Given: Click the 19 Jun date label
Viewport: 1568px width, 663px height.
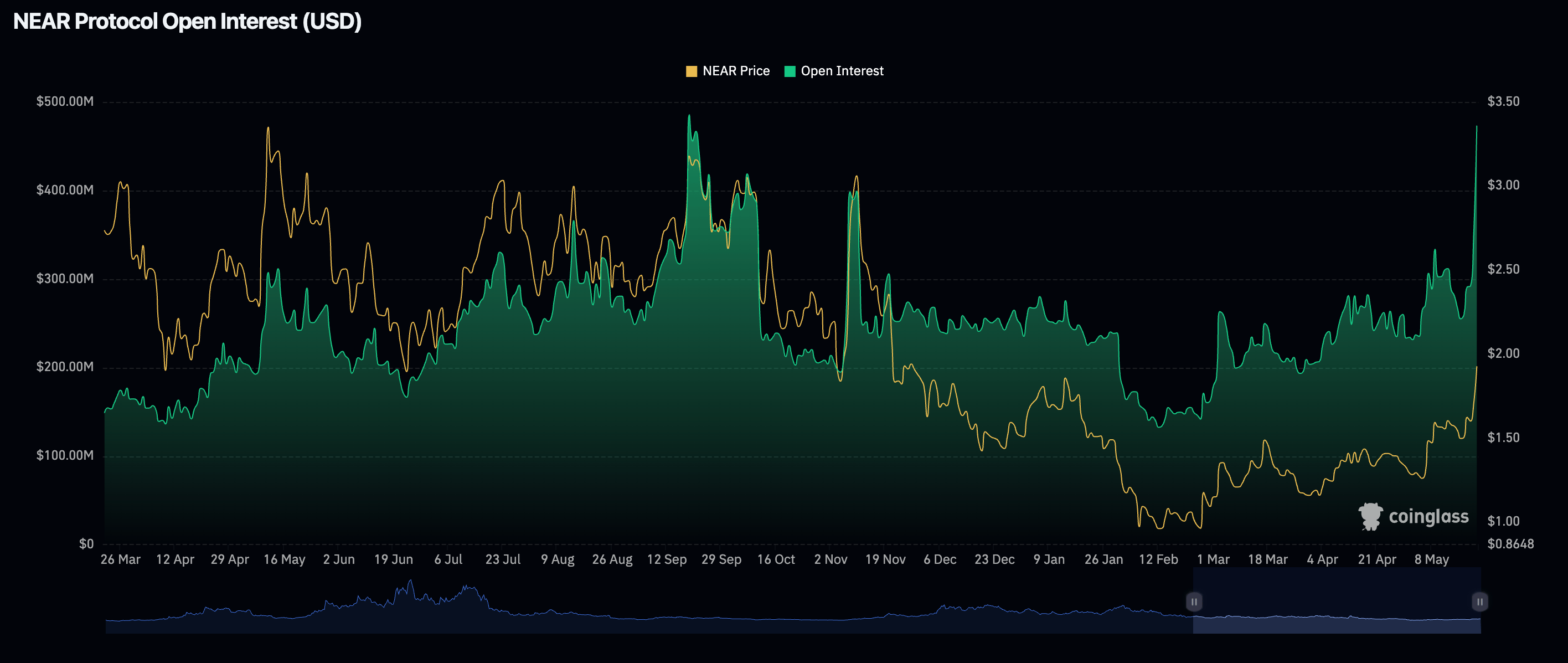Looking at the screenshot, I should point(393,559).
